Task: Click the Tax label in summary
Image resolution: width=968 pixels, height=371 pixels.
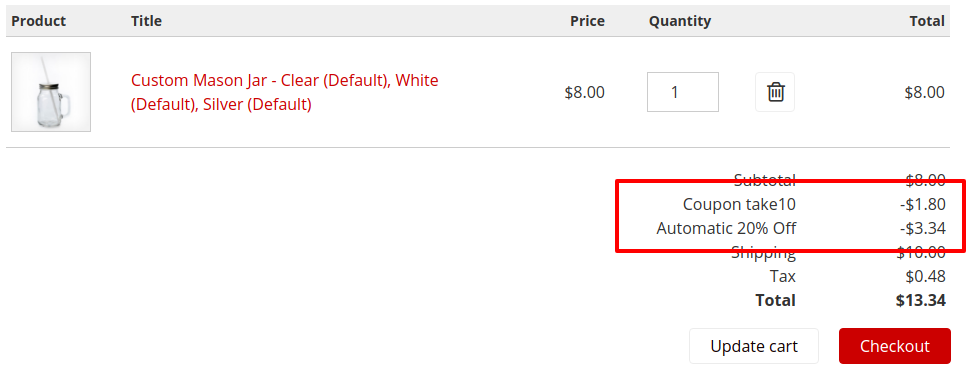Action: pos(783,276)
